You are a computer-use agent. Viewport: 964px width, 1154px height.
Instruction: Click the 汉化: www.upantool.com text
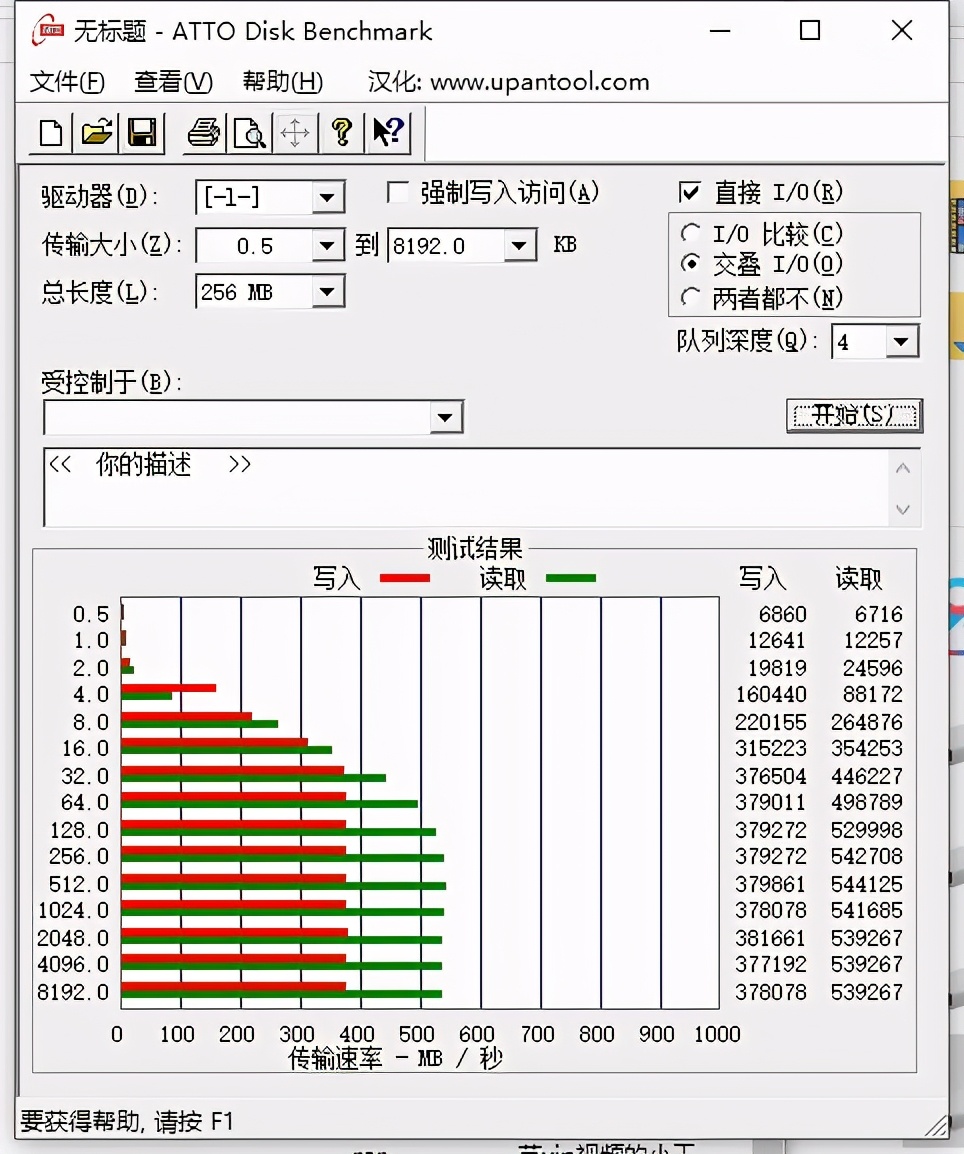point(508,82)
